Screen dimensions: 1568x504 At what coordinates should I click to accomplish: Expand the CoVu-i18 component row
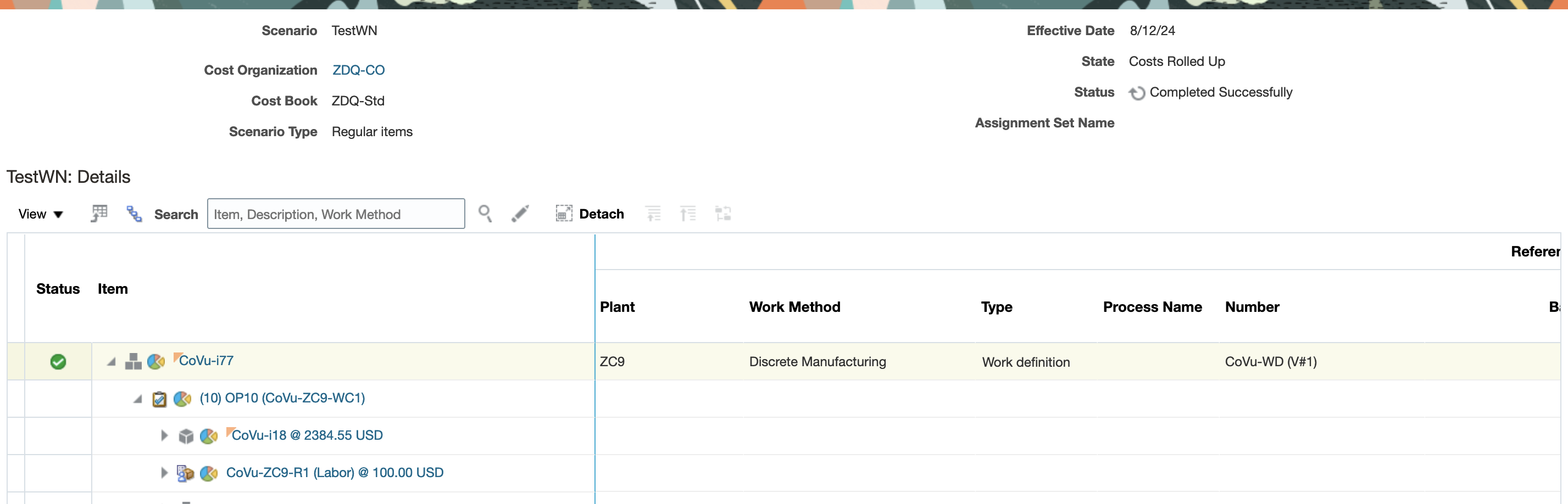(x=164, y=435)
